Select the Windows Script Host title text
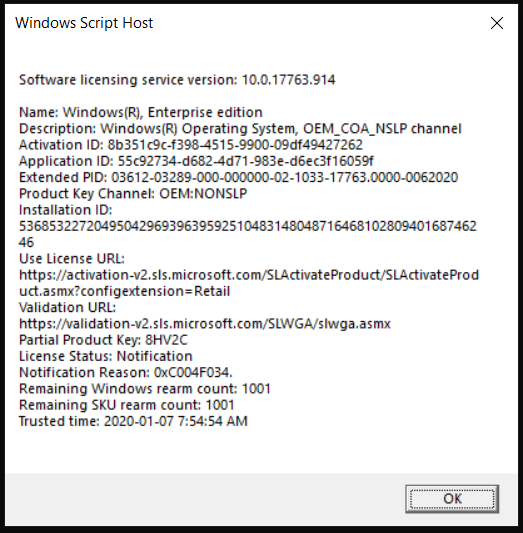The width and height of the screenshot is (523, 533). coord(84,23)
